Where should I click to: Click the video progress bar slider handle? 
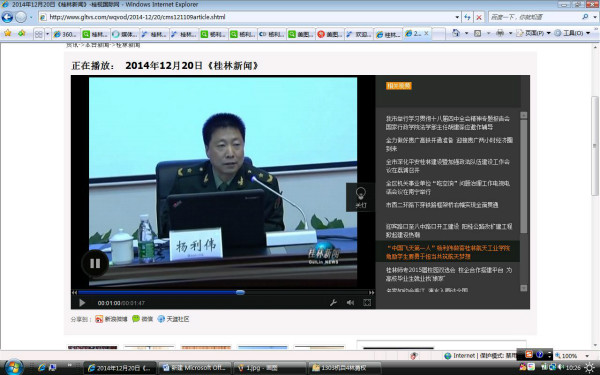[240, 292]
